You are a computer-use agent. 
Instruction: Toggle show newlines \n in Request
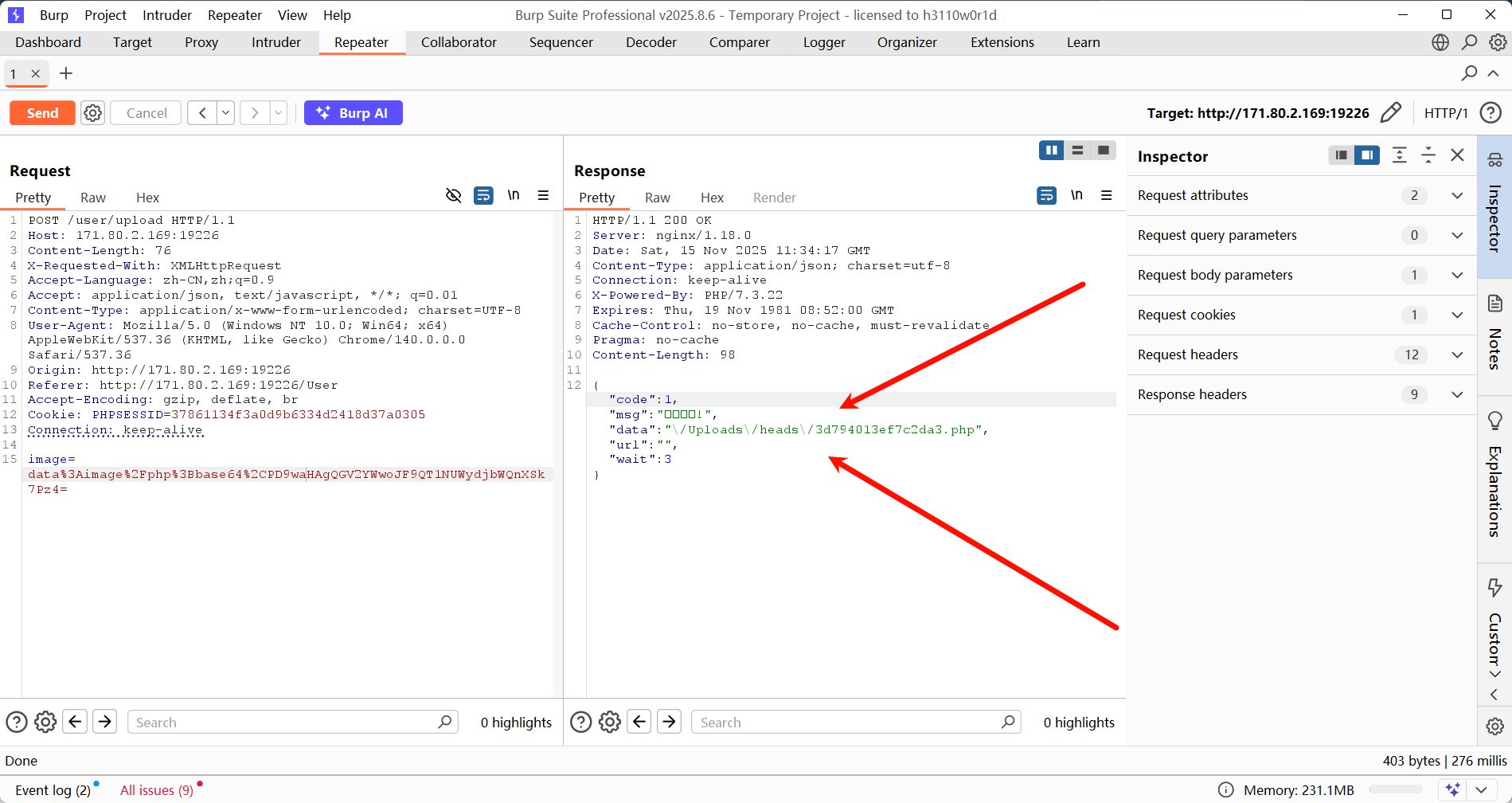[x=514, y=195]
